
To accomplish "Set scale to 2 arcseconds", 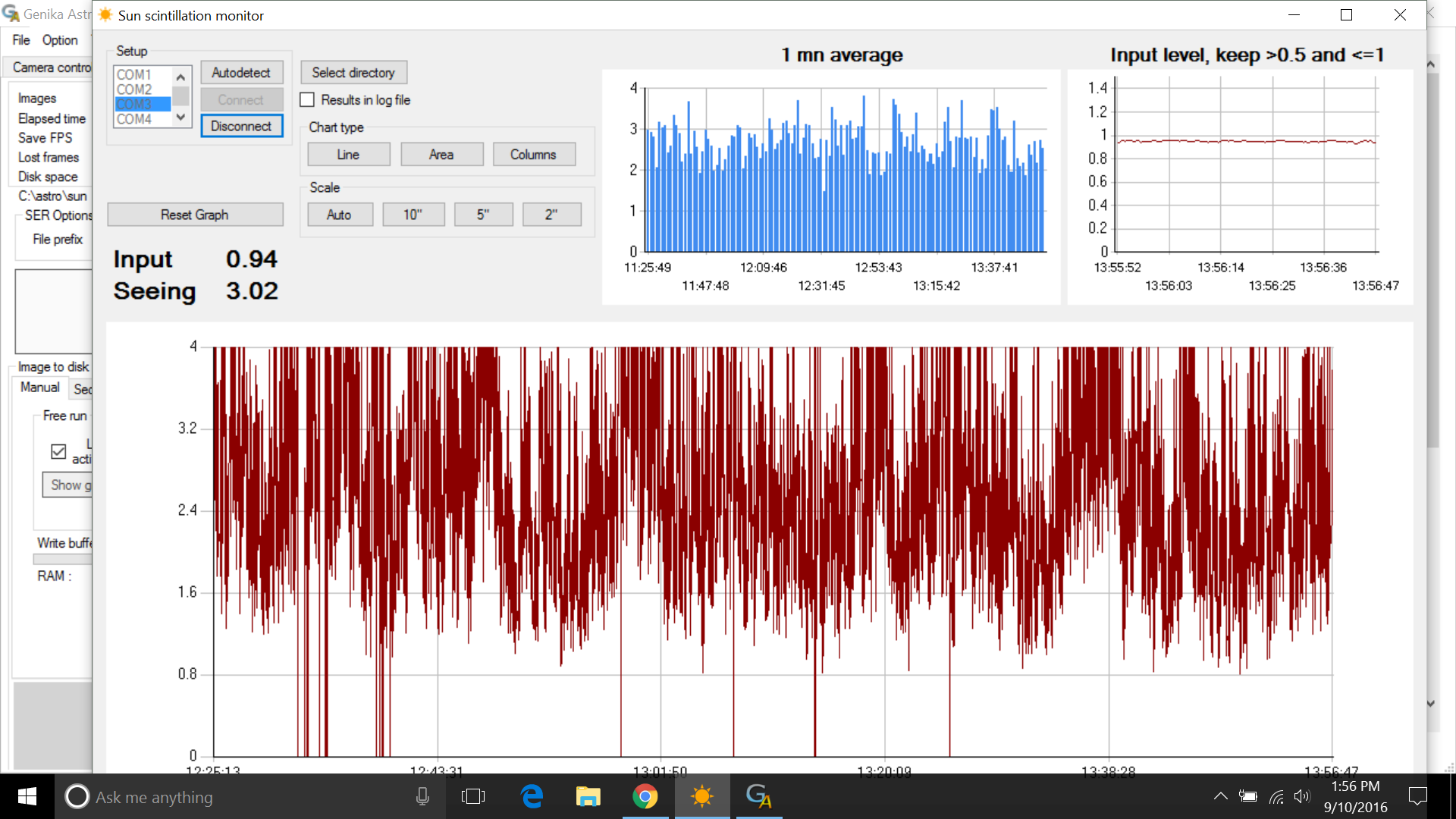I will (551, 215).
